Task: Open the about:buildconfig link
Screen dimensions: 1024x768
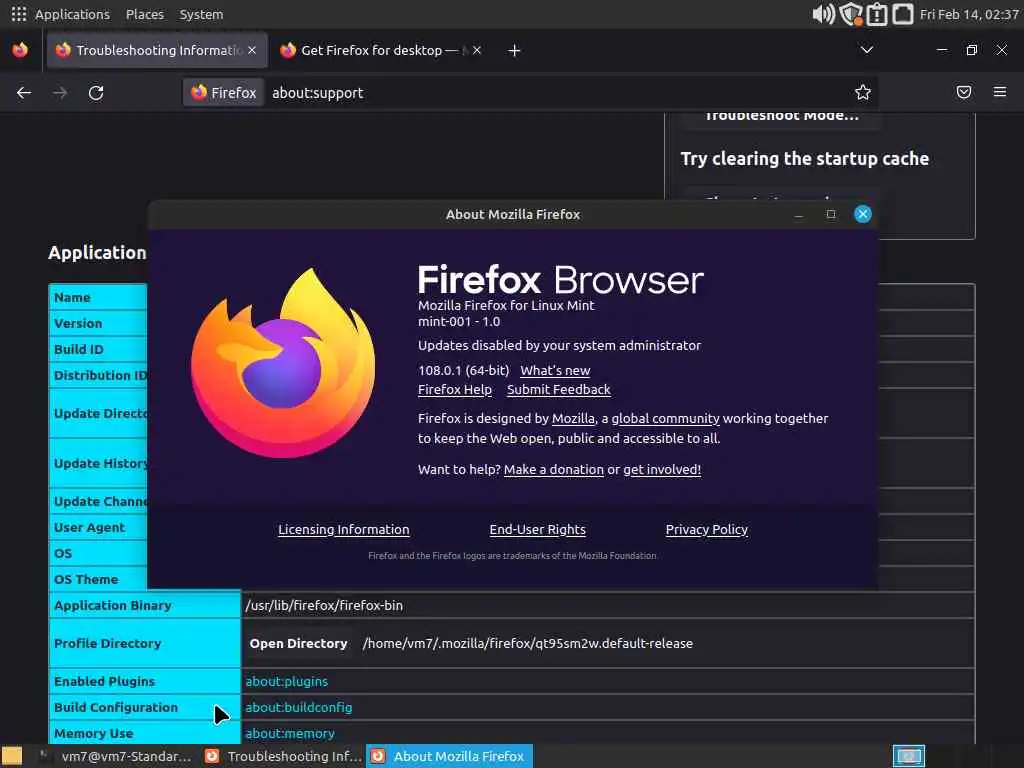Action: click(298, 707)
